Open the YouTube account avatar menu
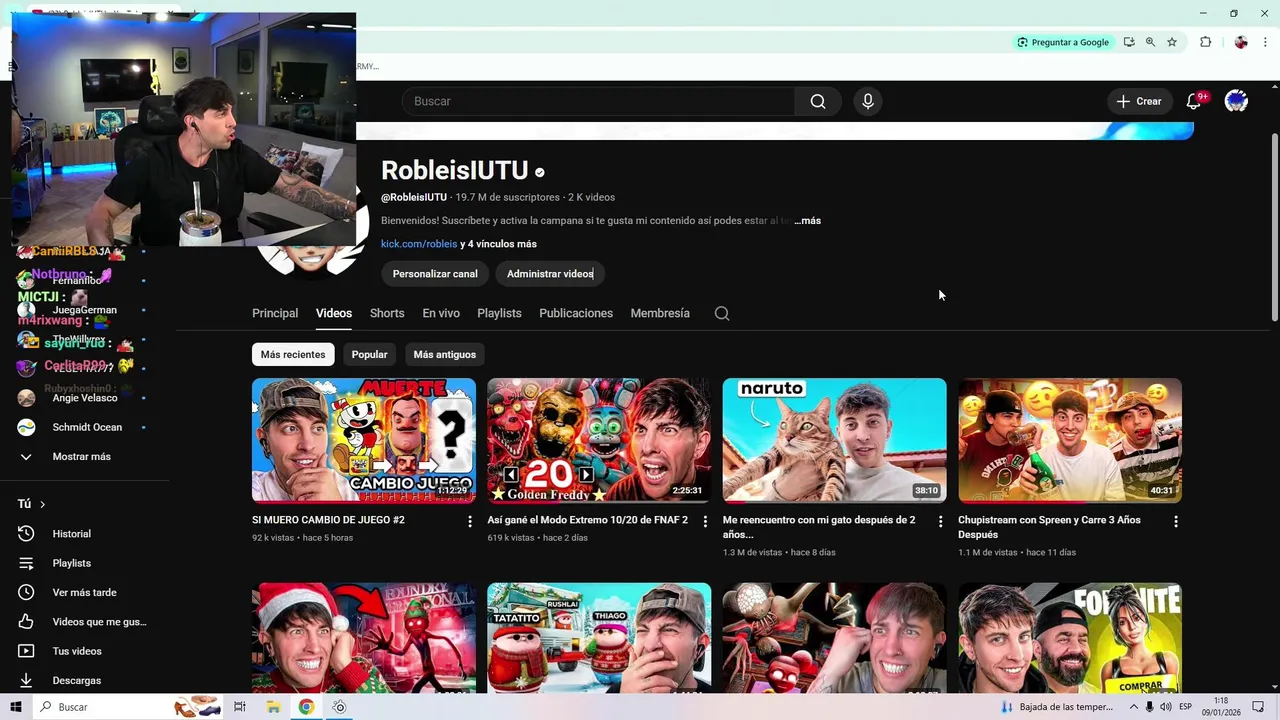1280x720 pixels. click(1236, 101)
